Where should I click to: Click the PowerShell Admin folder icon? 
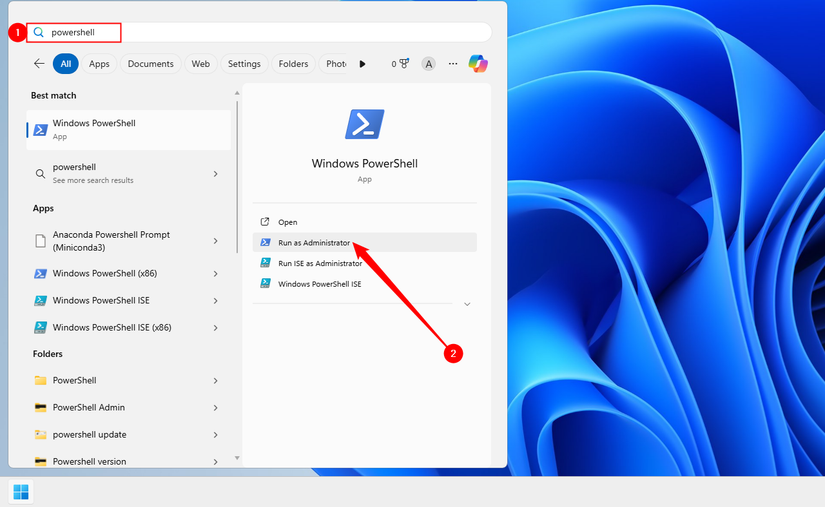click(x=41, y=407)
